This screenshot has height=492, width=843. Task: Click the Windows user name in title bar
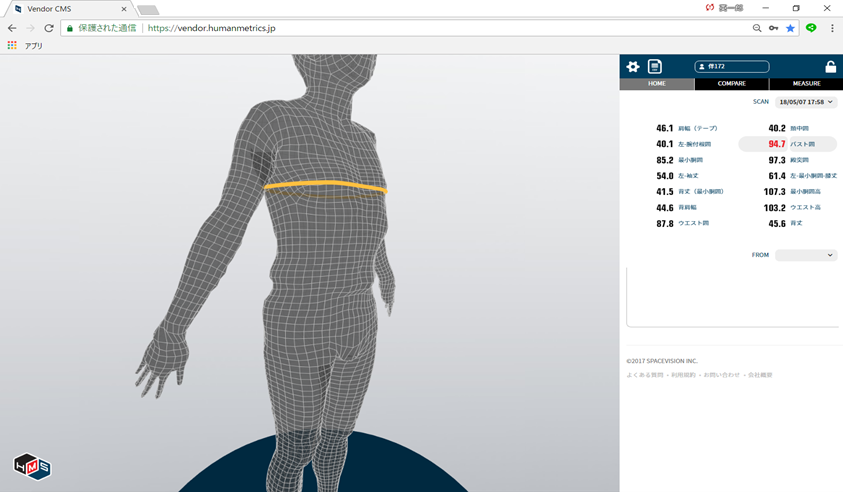pos(731,8)
